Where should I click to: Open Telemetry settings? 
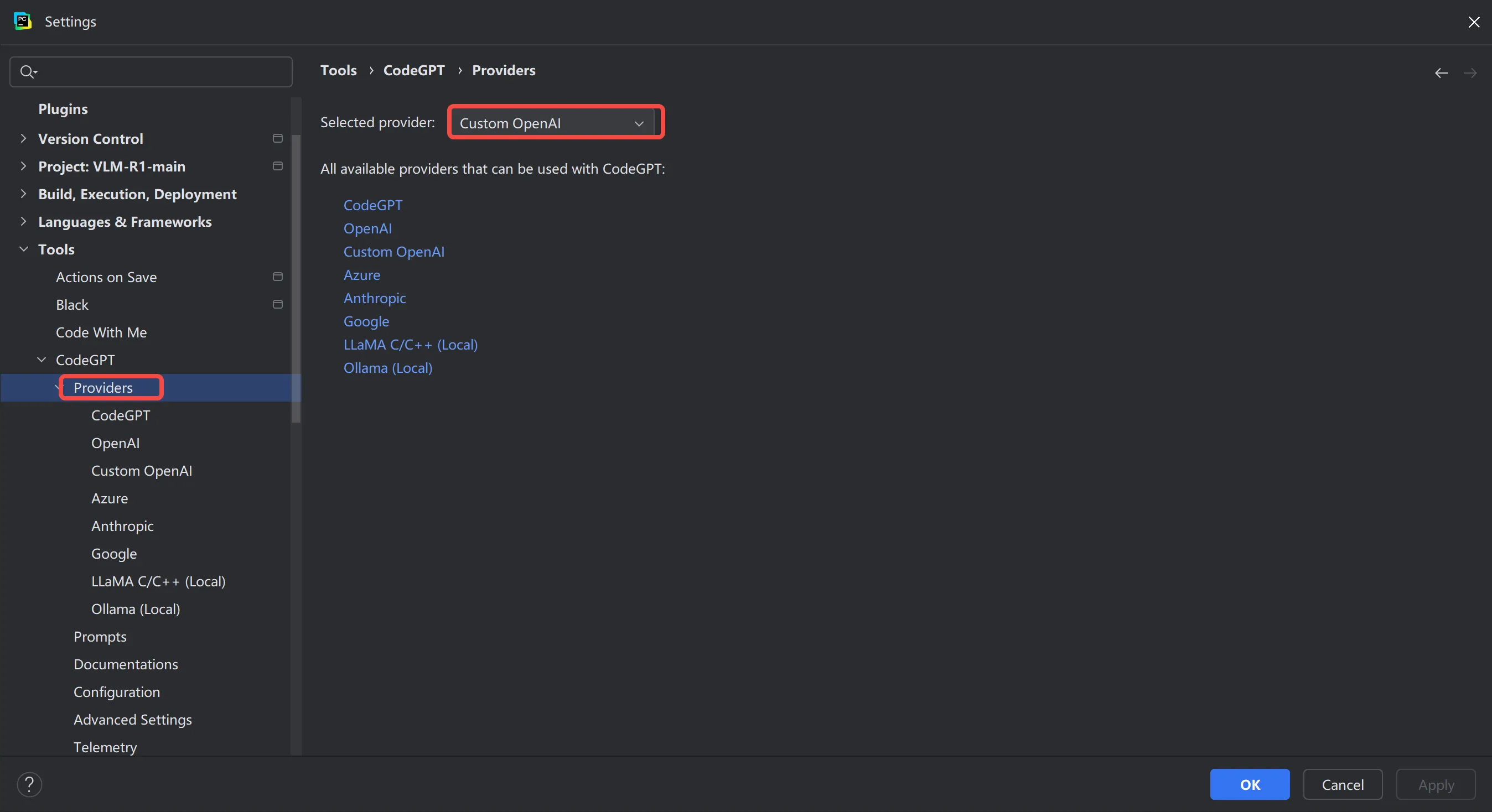point(105,747)
